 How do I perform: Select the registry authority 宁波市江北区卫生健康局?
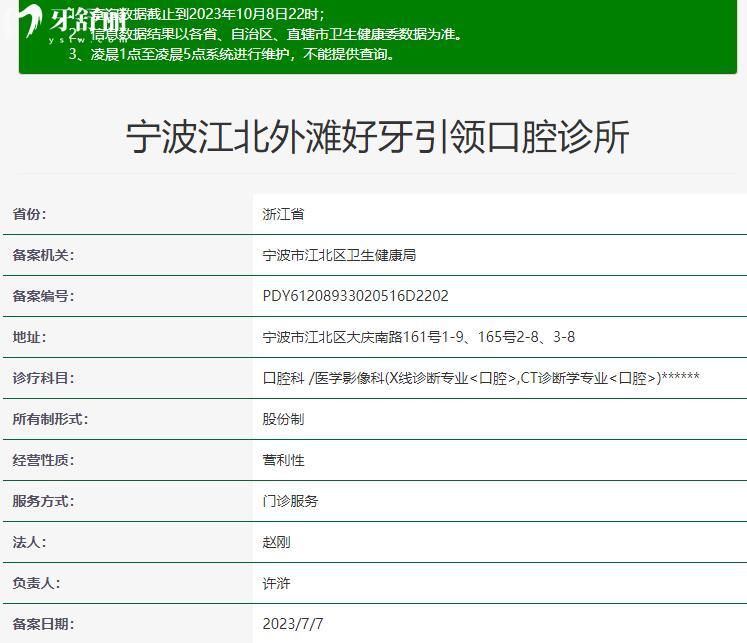point(339,255)
